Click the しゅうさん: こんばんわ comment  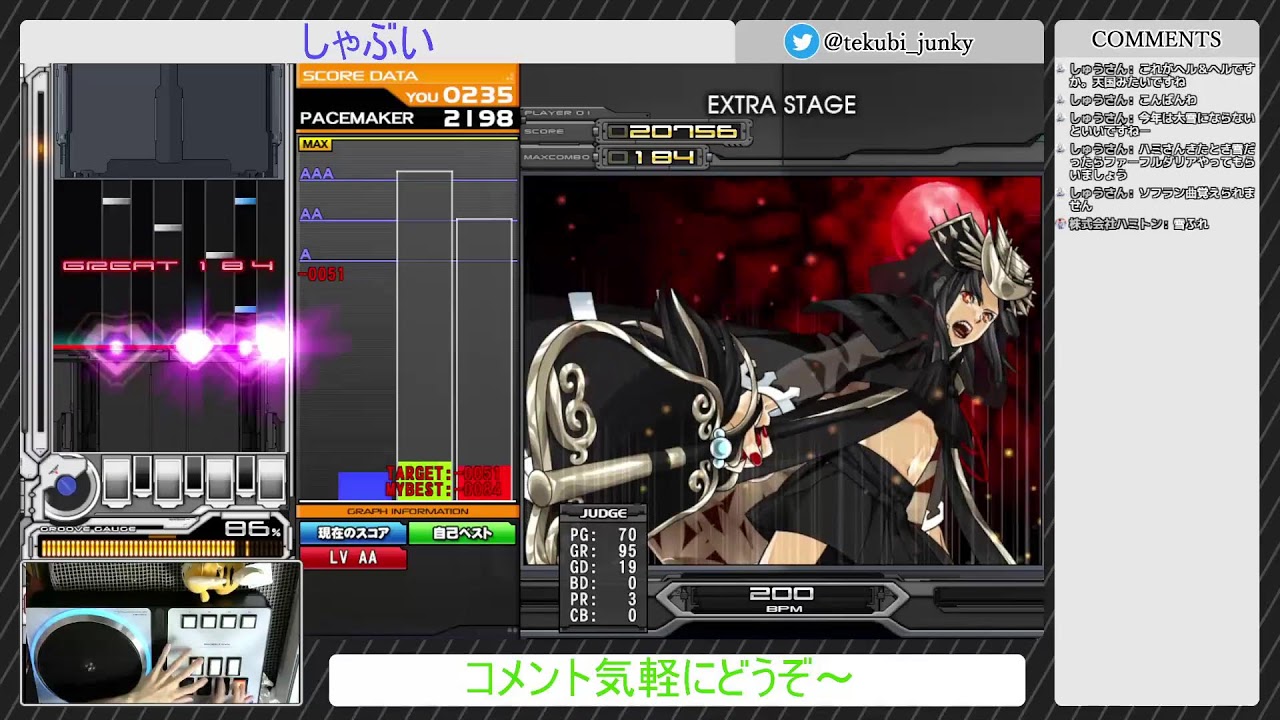1133,100
